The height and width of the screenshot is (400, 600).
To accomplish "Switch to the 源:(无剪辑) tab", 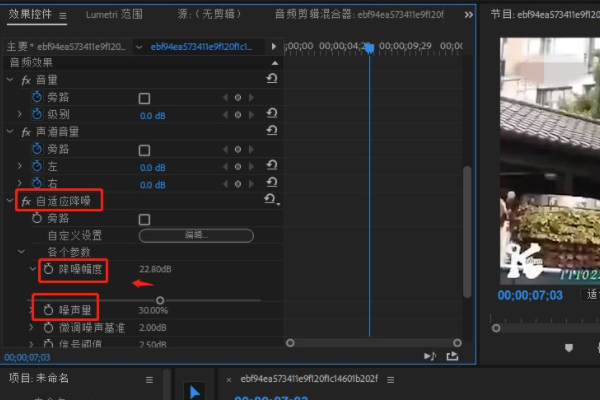I will (209, 15).
